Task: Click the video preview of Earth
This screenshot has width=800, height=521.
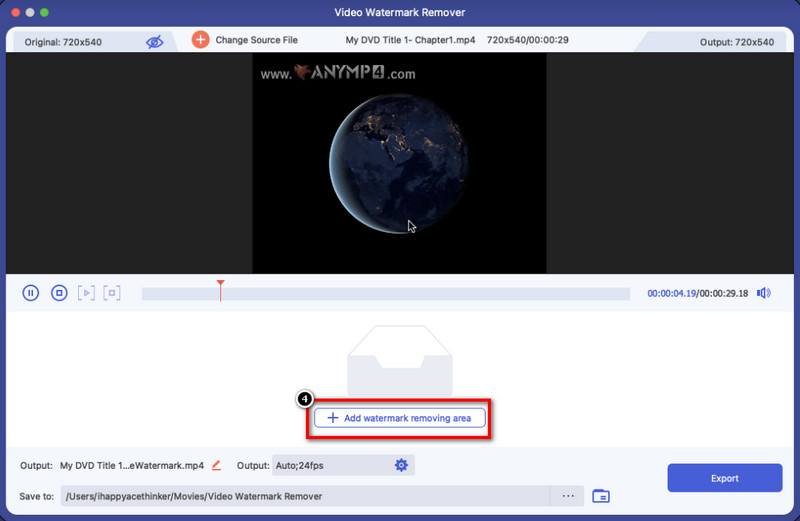Action: pos(399,163)
